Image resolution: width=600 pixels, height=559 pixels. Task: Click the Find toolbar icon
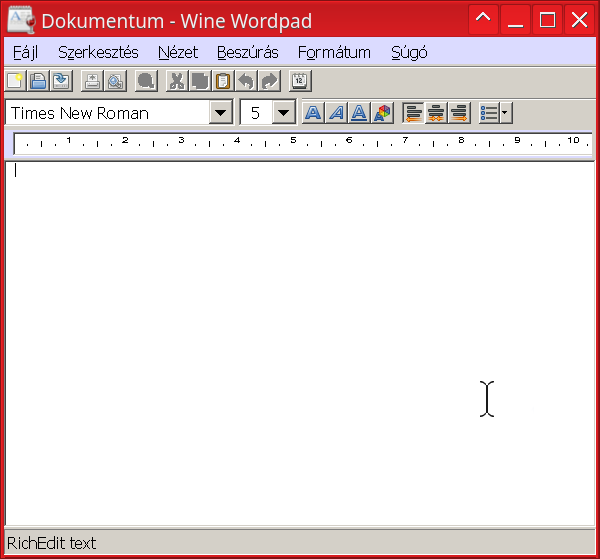[146, 81]
